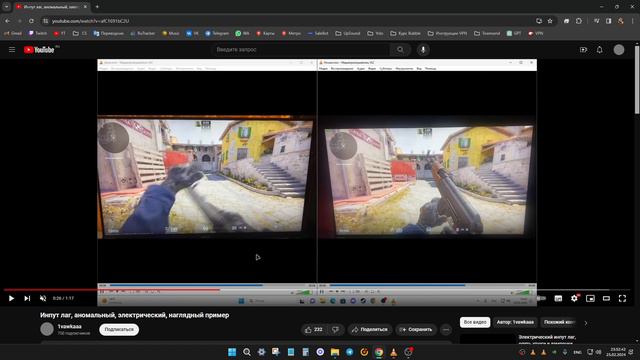The image size is (640, 360).
Task: Go back with the browser back arrow
Action: (8, 21)
